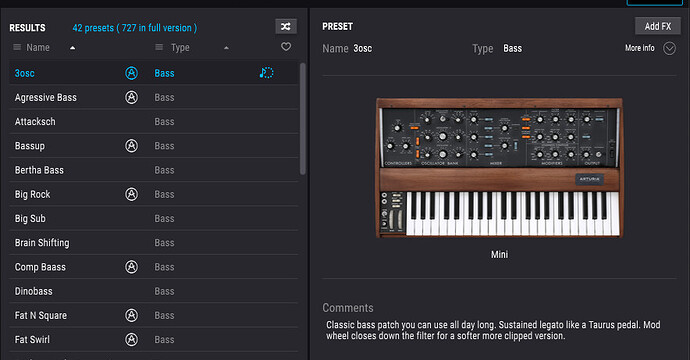
Task: Shuffle presets with the random icon
Action: point(286,26)
